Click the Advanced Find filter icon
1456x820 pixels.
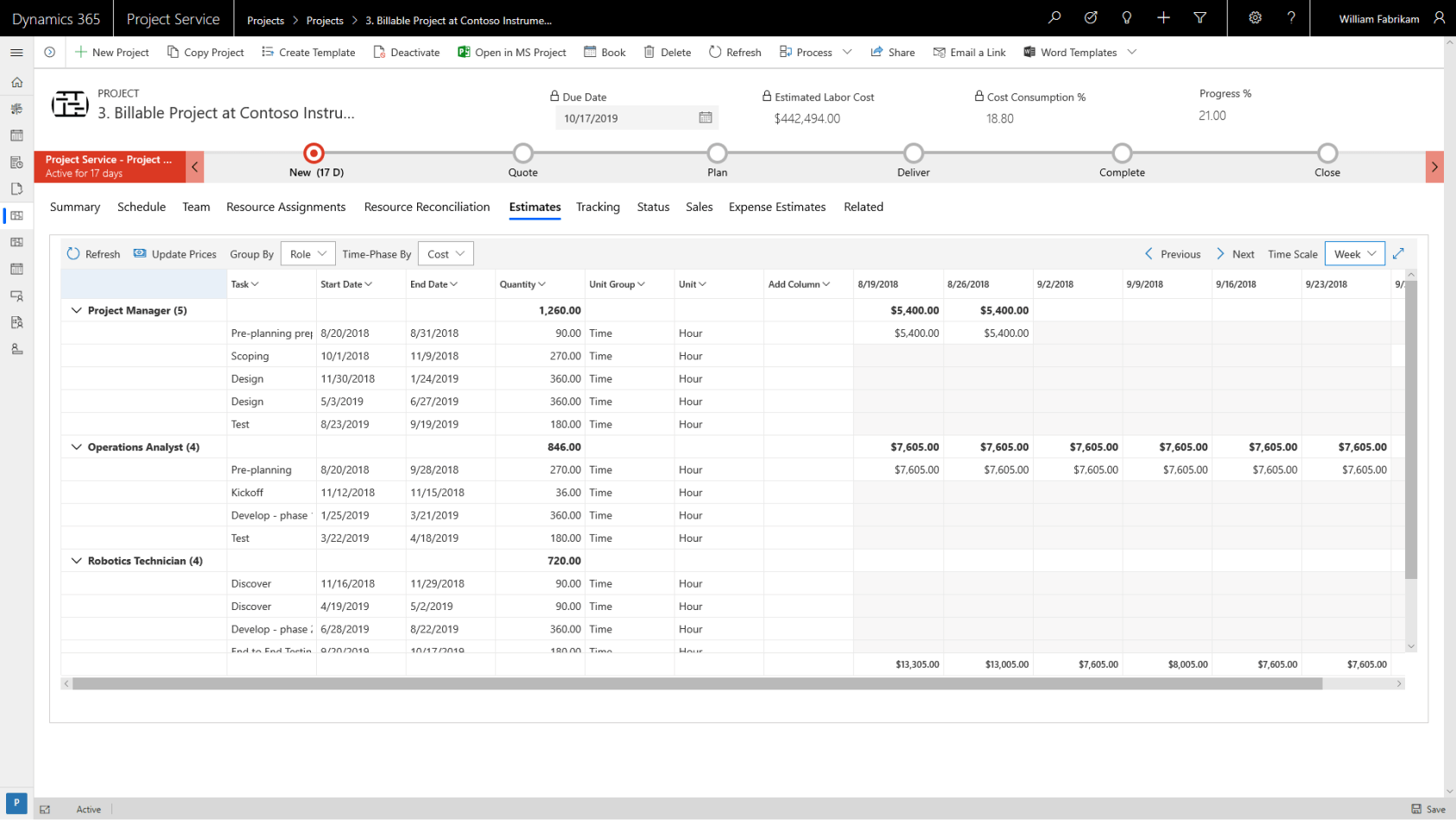[1200, 17]
